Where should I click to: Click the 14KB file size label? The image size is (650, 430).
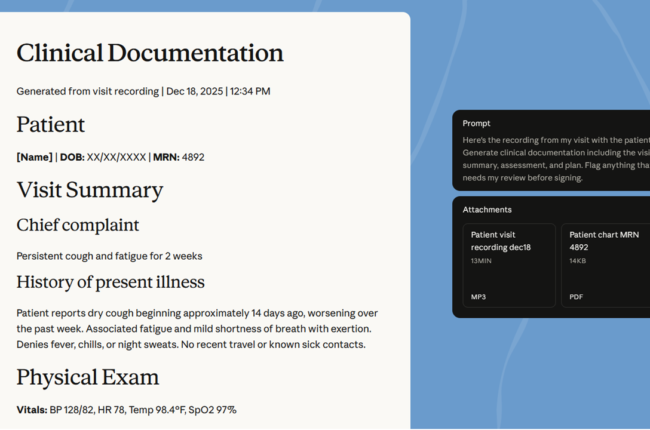tap(578, 261)
